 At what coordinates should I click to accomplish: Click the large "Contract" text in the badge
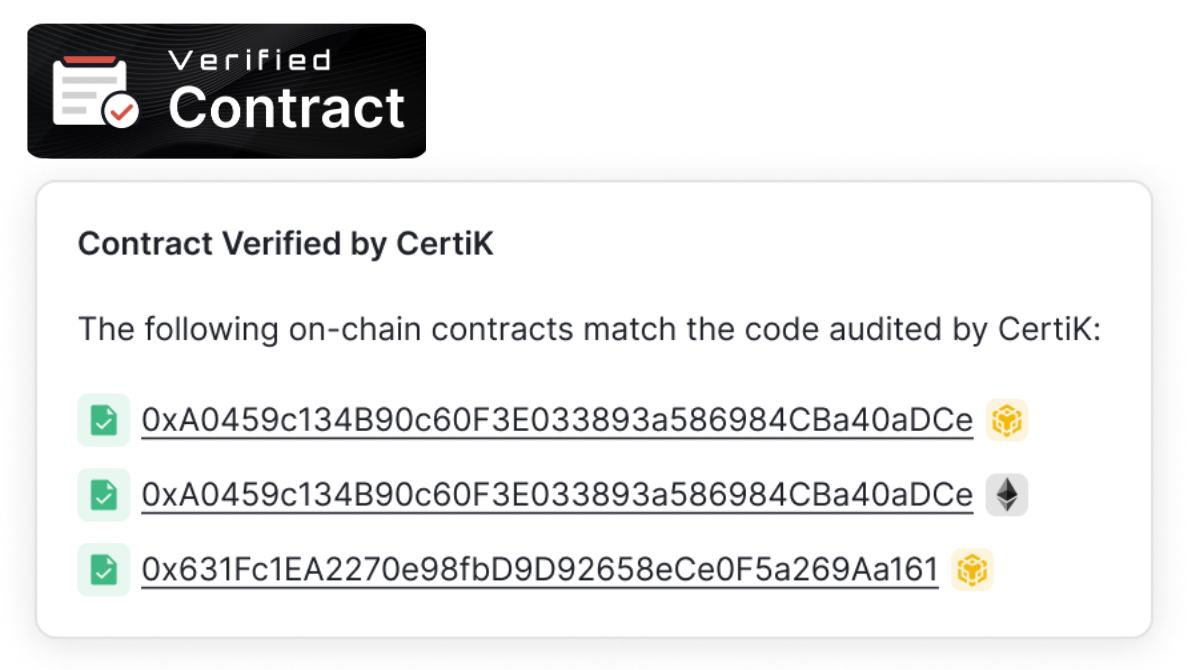point(286,108)
